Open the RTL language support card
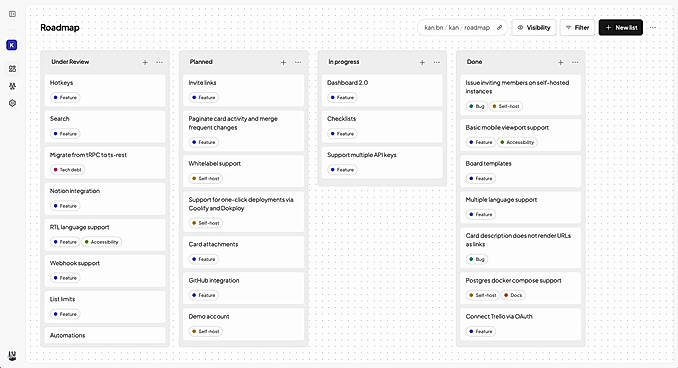678x368 pixels. tap(105, 235)
